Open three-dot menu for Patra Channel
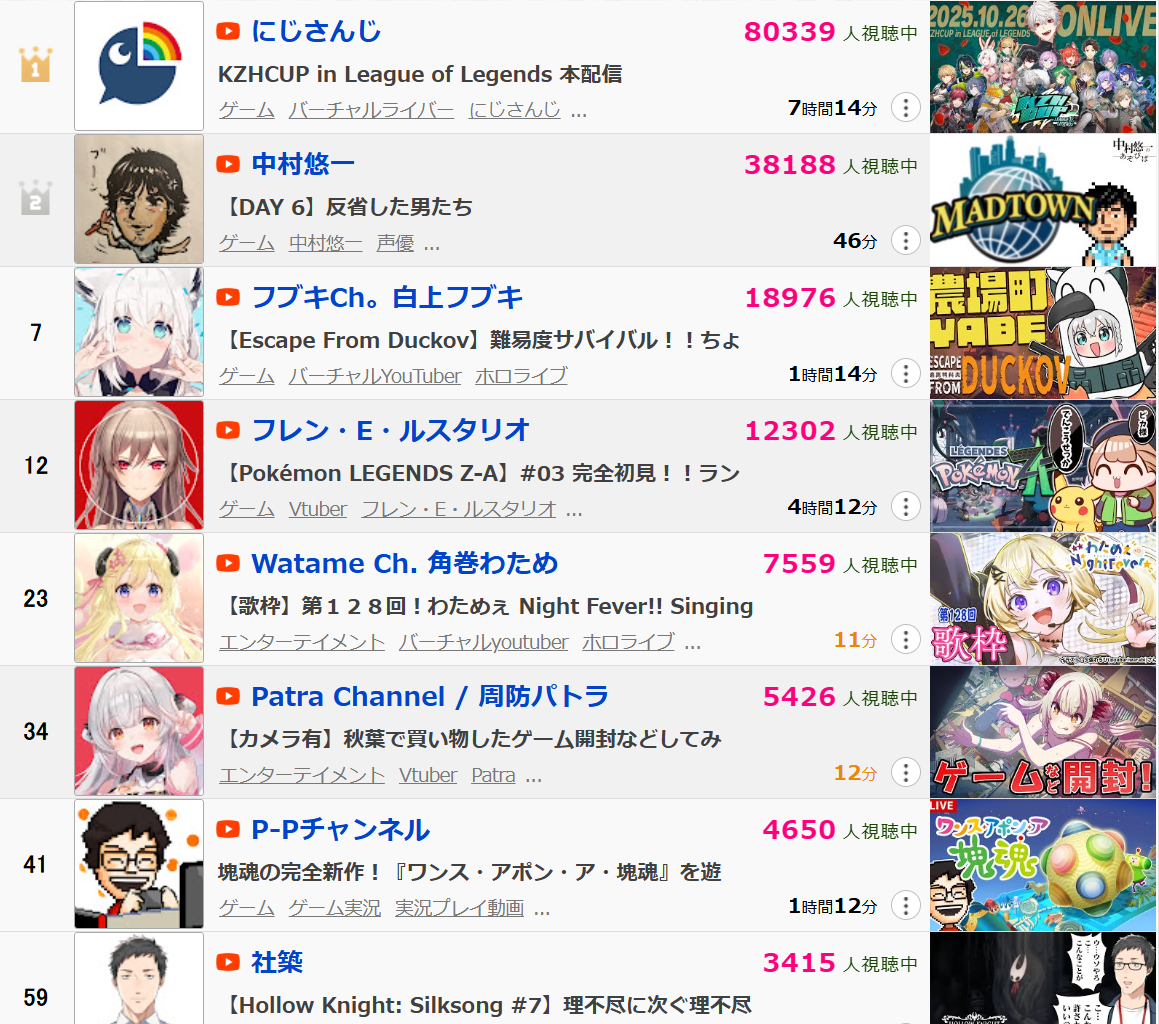 click(905, 773)
